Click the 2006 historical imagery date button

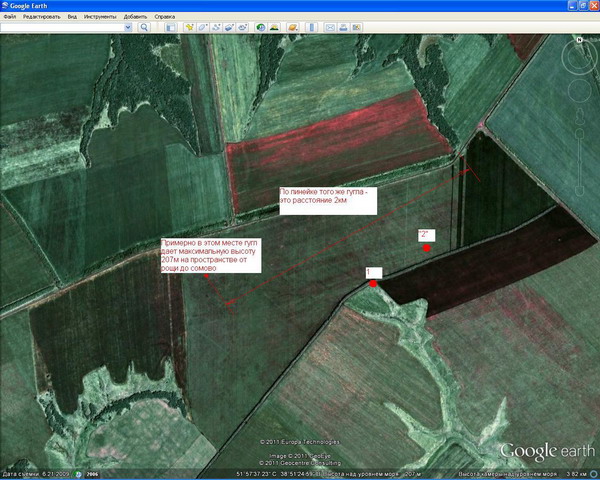pos(91,472)
